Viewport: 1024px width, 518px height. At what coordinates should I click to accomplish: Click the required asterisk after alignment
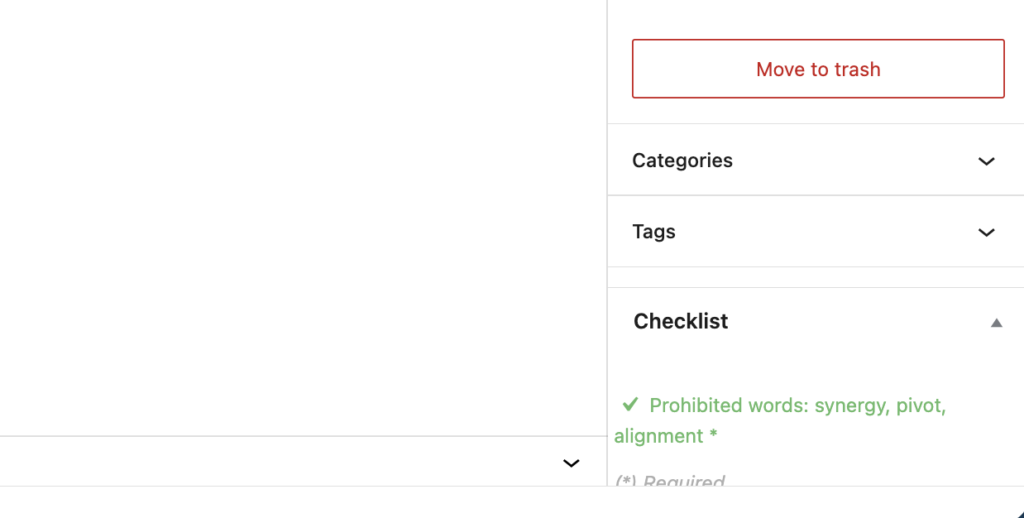coord(713,436)
